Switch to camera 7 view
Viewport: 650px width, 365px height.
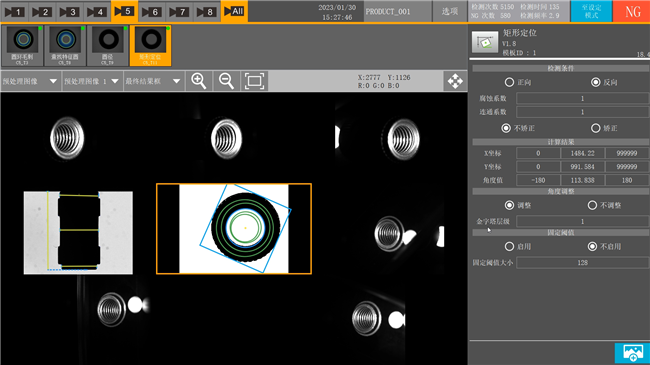[179, 12]
